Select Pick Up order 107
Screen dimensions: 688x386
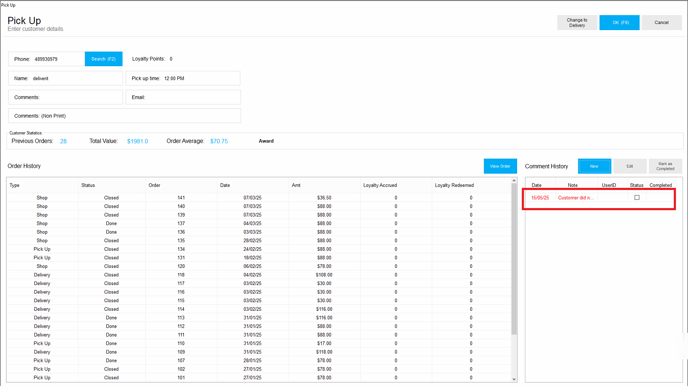coord(259,361)
